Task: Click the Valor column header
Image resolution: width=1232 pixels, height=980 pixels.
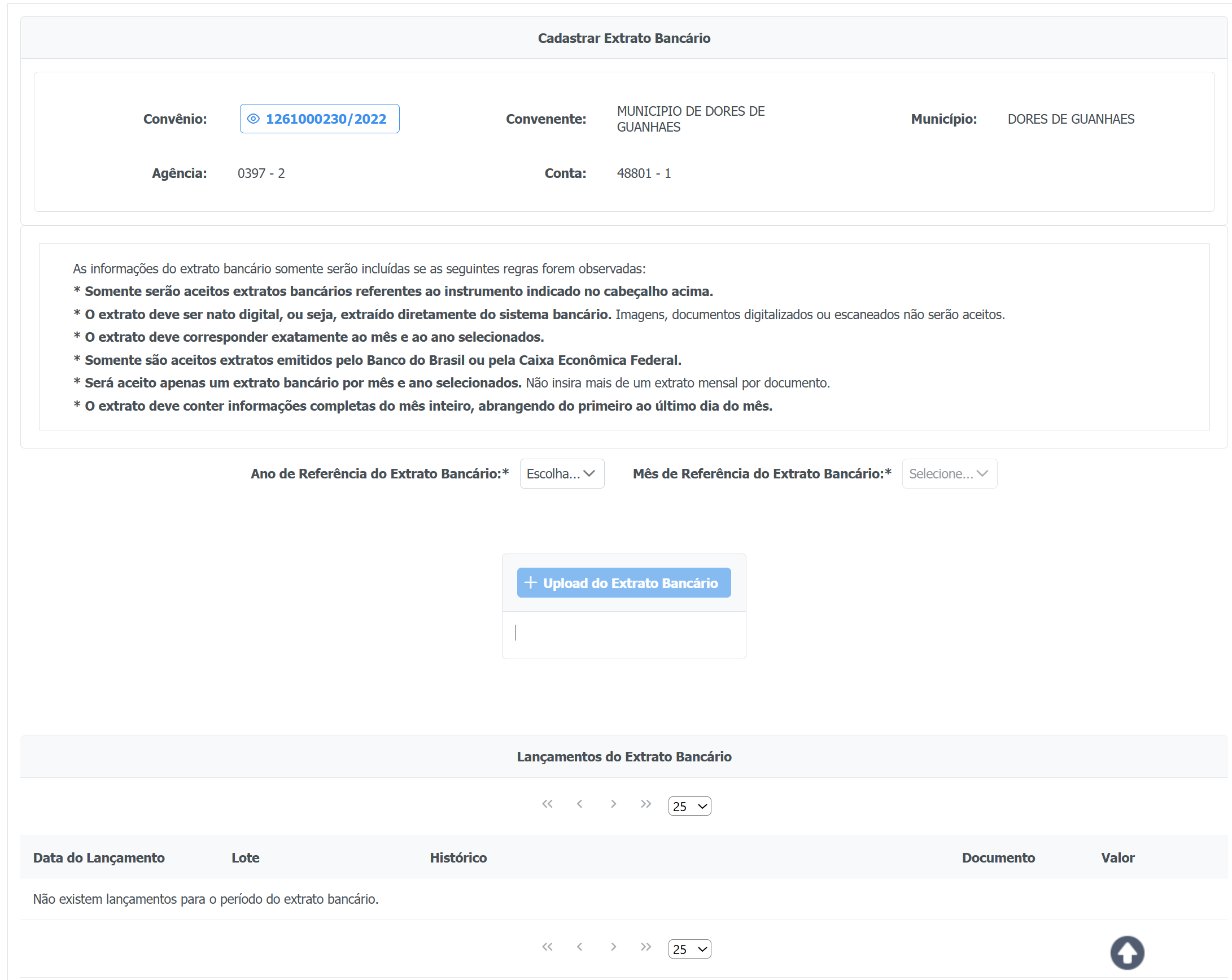Action: click(x=1117, y=857)
